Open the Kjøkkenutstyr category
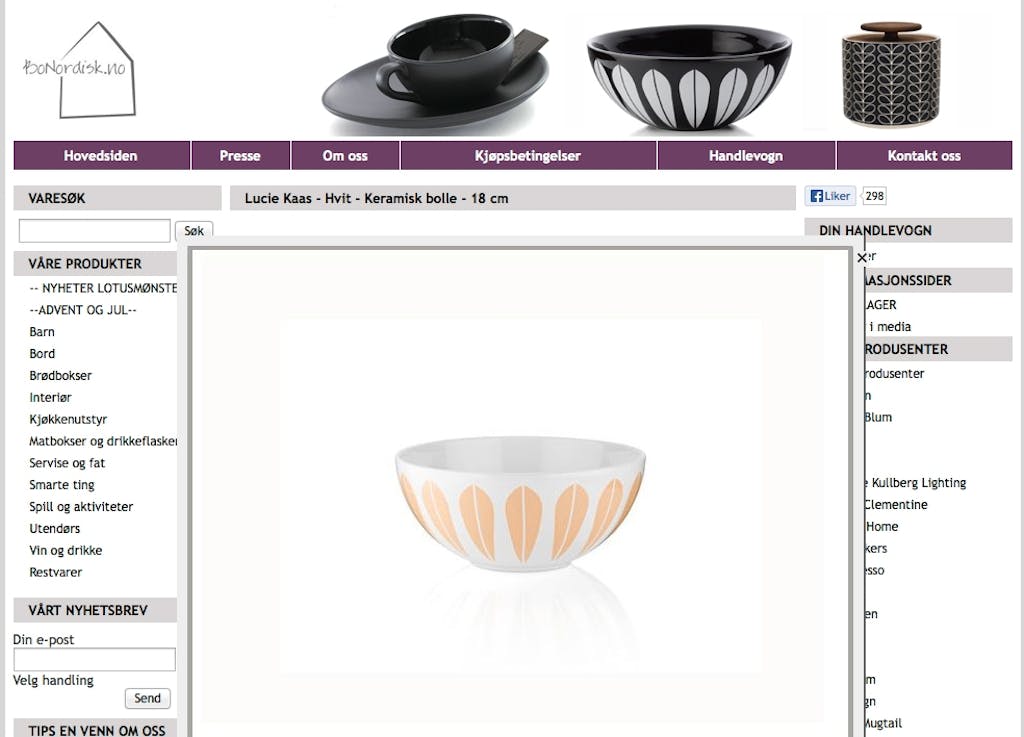 [x=68, y=419]
